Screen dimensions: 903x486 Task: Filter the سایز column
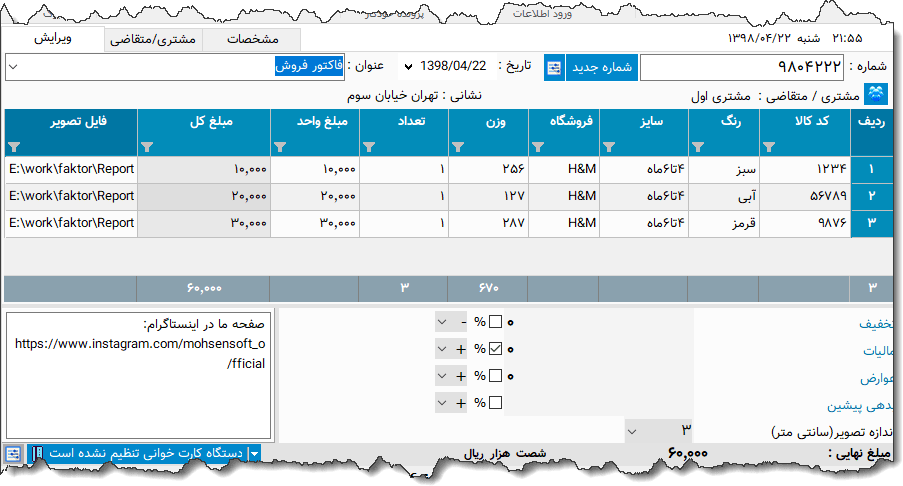(x=609, y=147)
